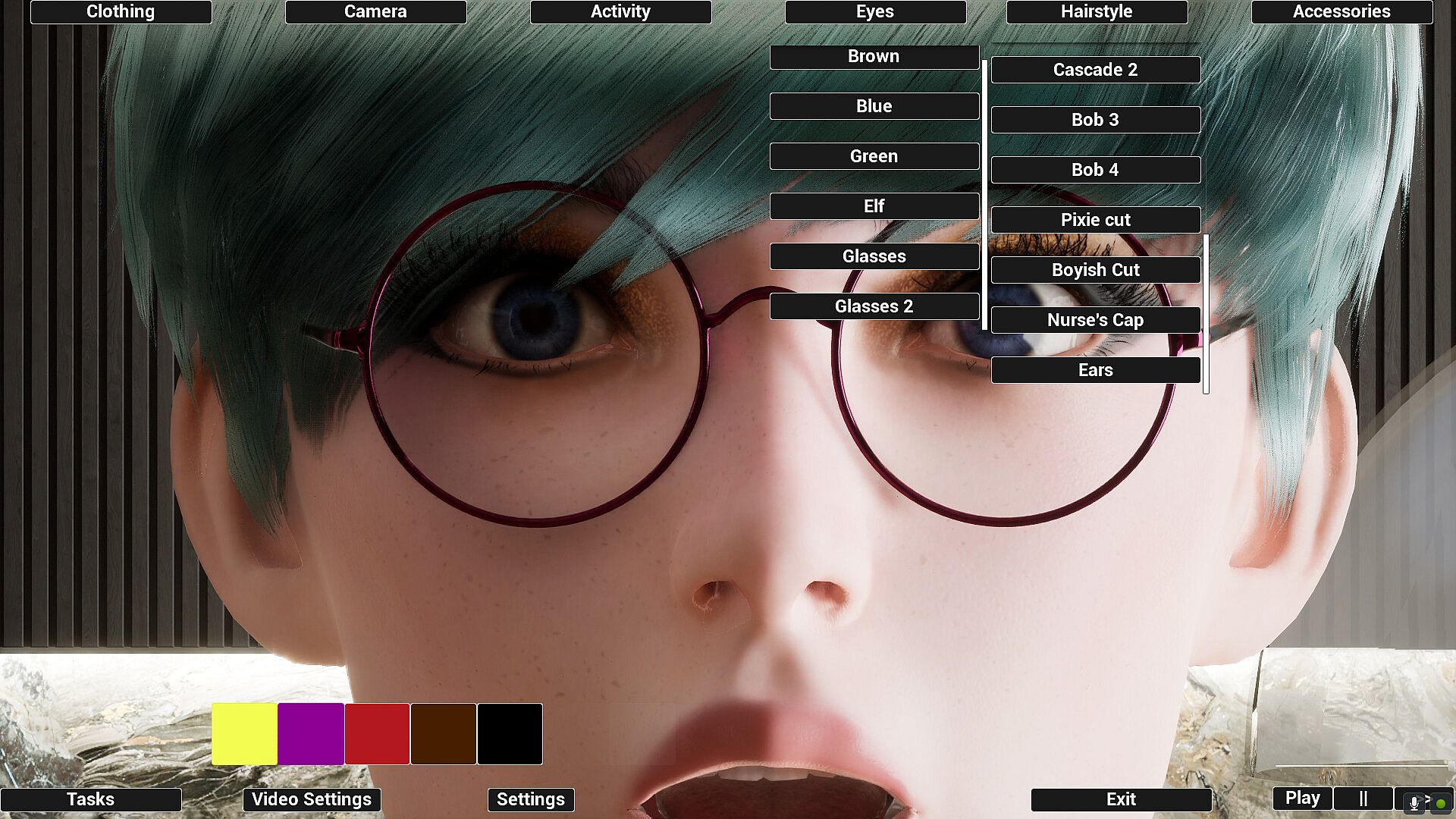
Task: Toggle the Nurse's Cap option
Action: 1095,320
